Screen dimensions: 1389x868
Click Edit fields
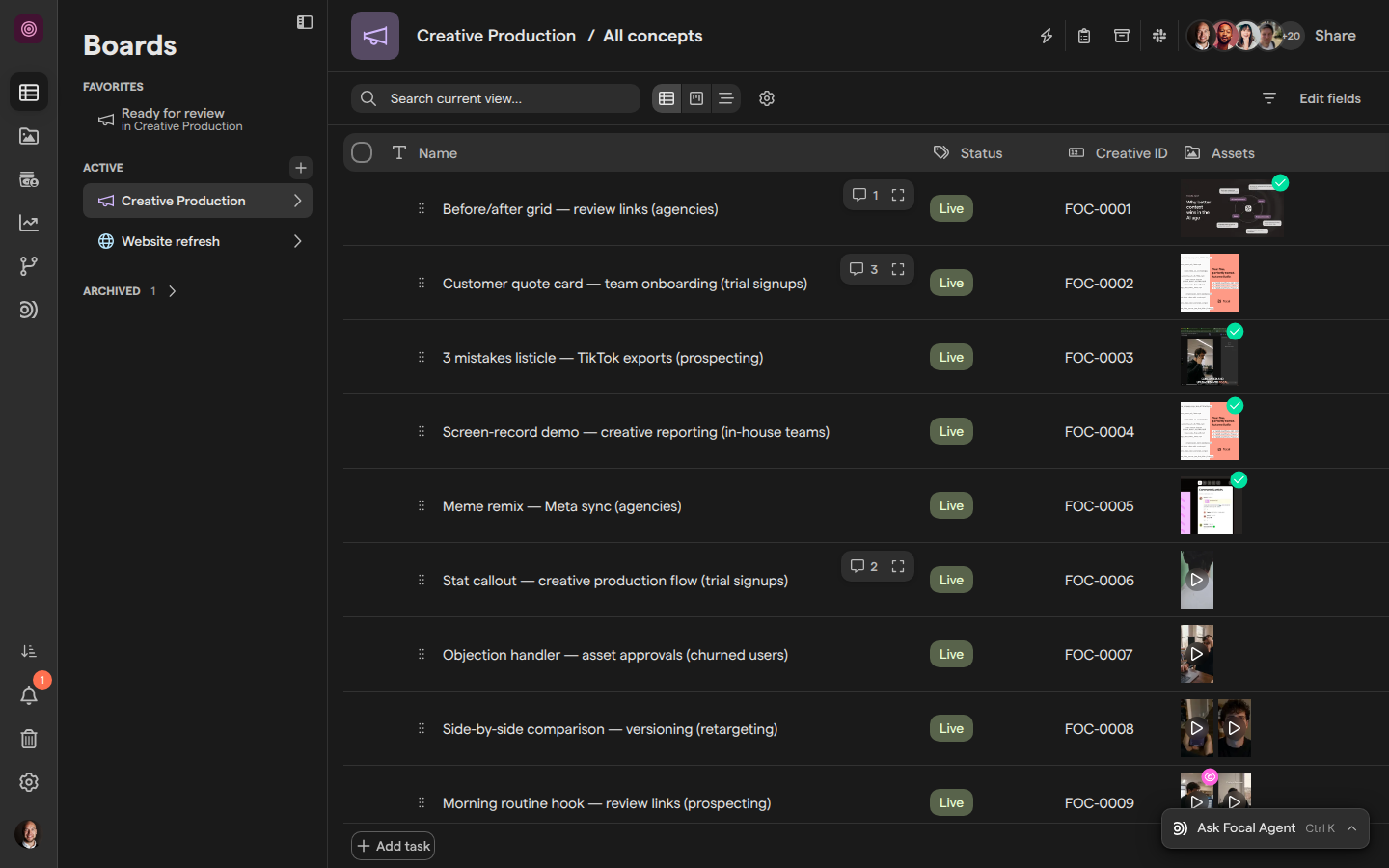click(x=1330, y=98)
